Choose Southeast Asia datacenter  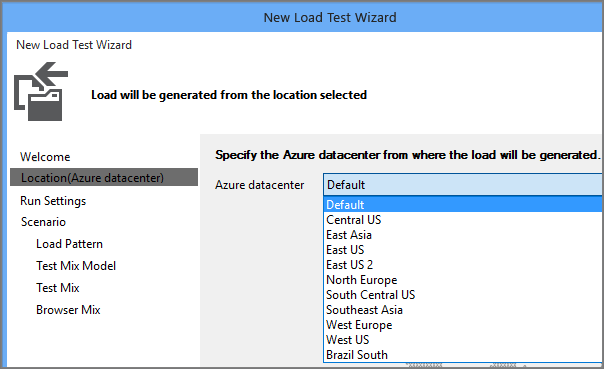coord(463,310)
